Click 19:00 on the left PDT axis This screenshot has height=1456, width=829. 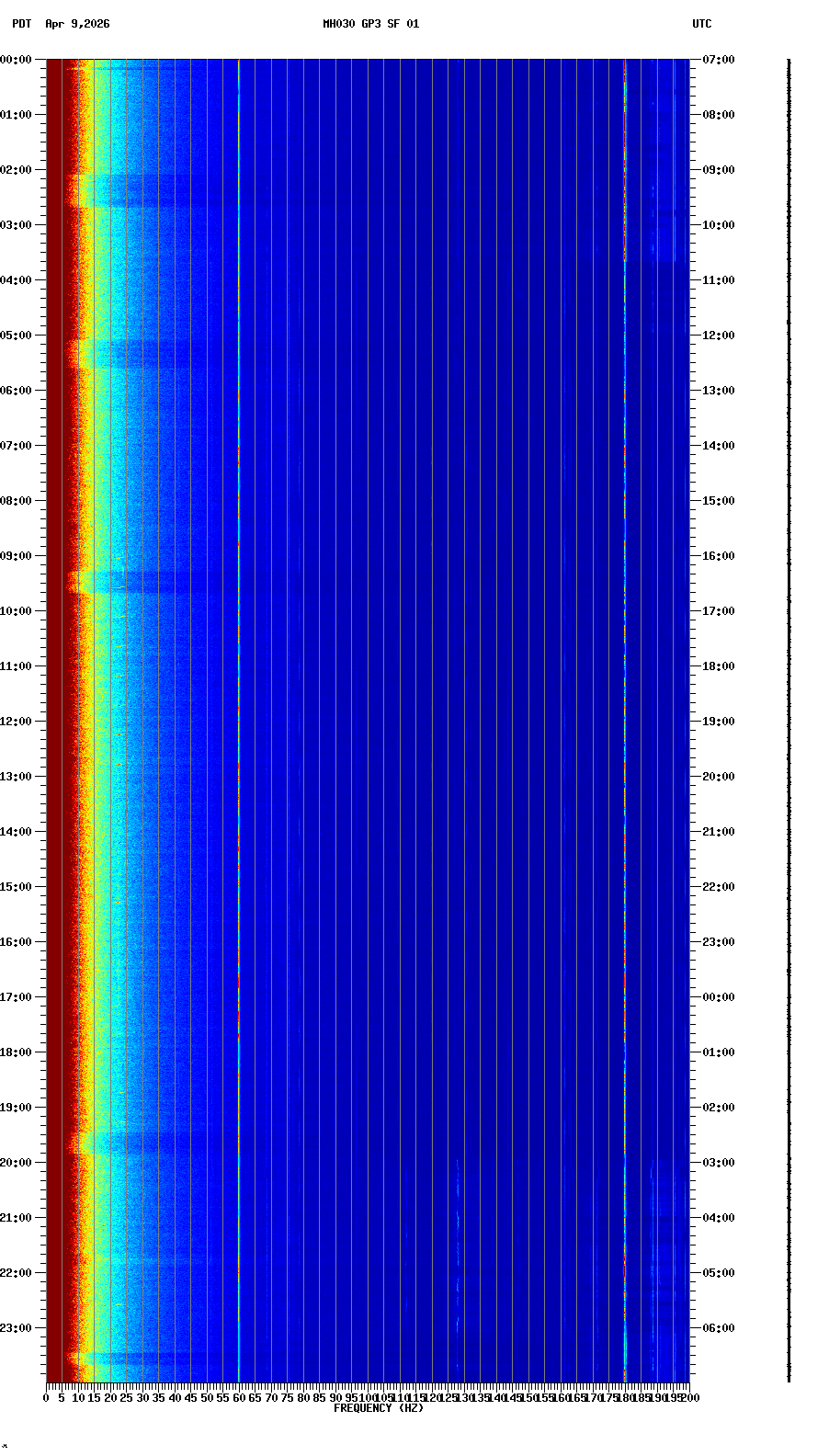17,1108
